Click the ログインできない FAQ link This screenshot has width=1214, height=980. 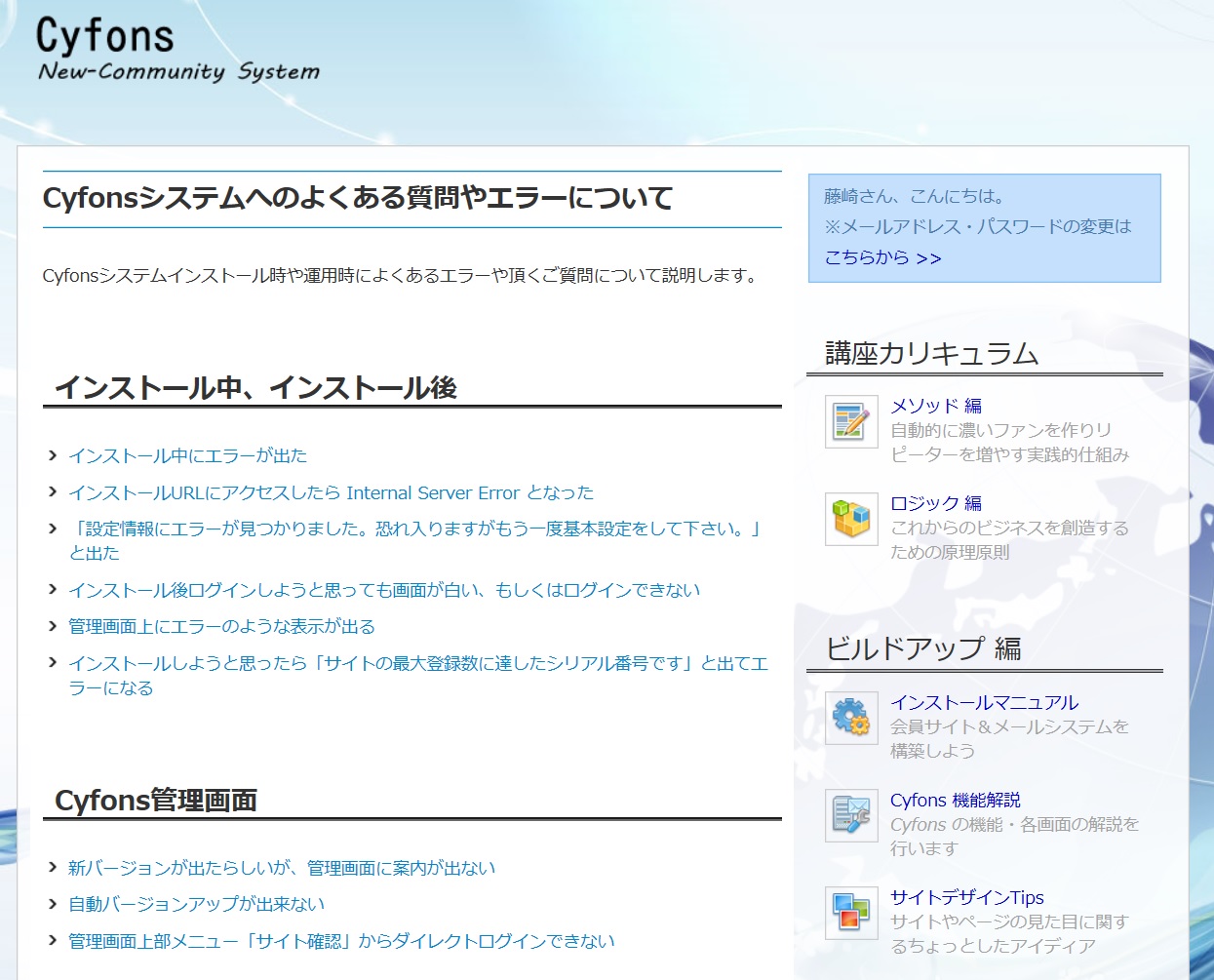385,589
